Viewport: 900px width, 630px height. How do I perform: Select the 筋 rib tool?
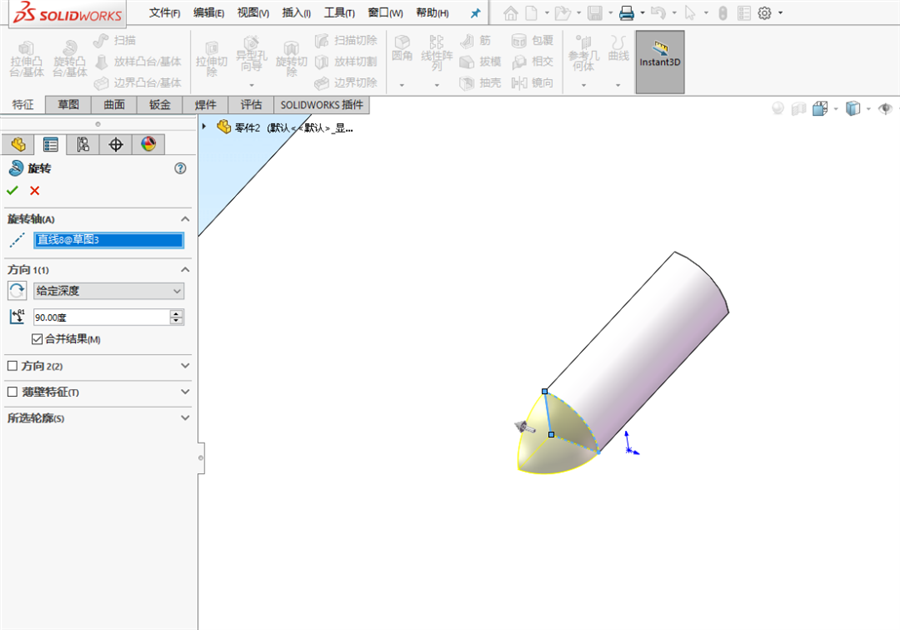475,40
